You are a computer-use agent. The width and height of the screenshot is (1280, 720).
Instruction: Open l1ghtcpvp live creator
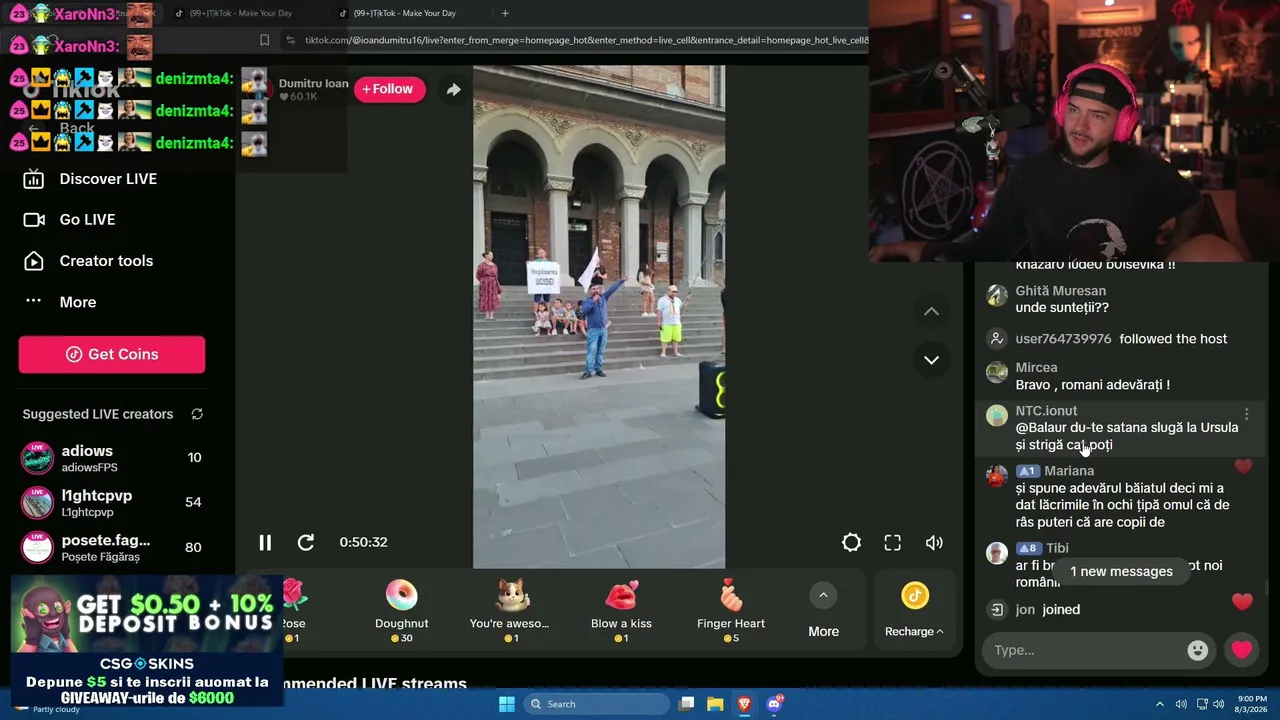point(112,502)
